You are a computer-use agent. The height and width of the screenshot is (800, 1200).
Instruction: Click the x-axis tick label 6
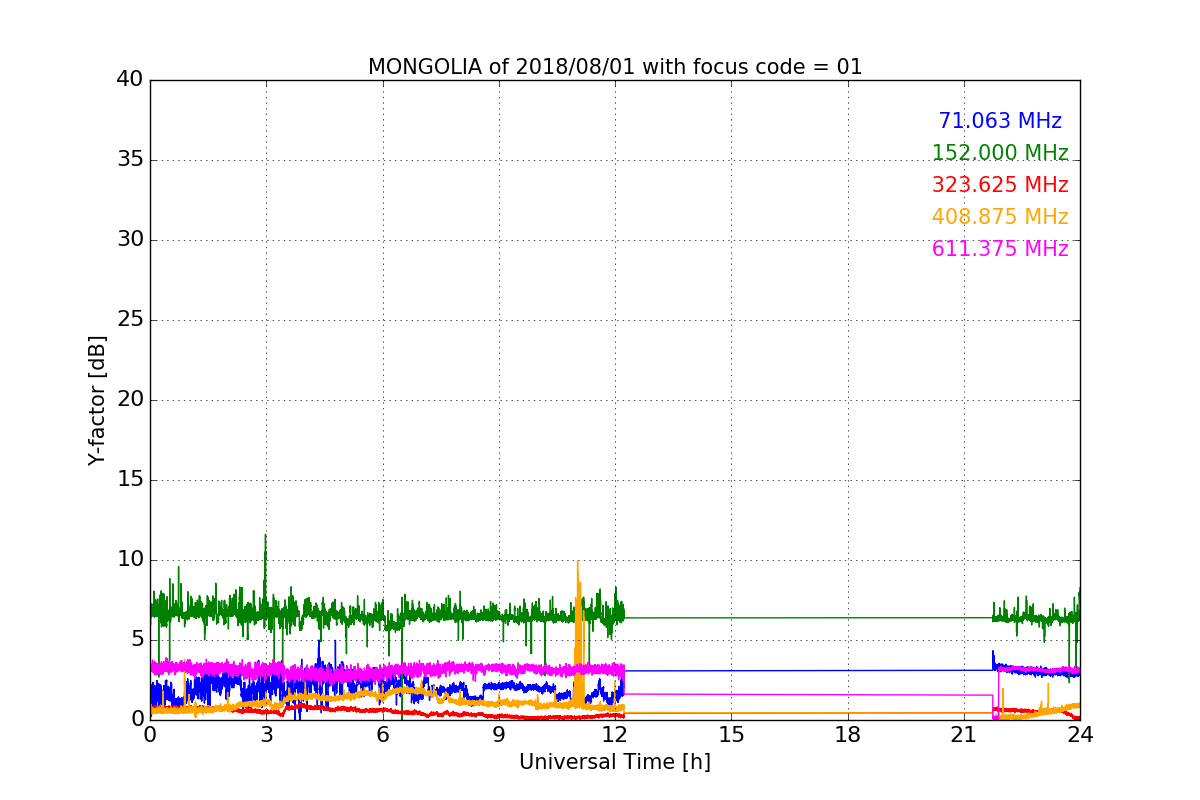pyautogui.click(x=383, y=734)
